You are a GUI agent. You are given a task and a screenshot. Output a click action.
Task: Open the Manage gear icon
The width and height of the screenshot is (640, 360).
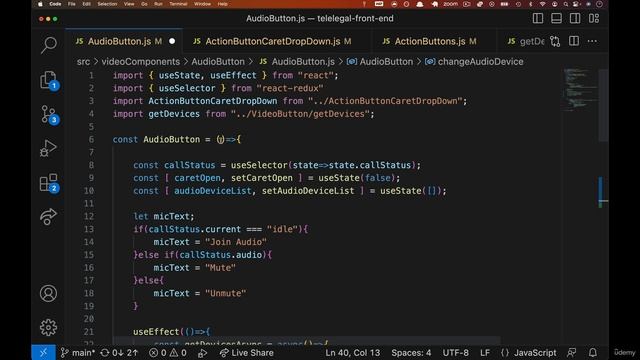pyautogui.click(x=48, y=327)
